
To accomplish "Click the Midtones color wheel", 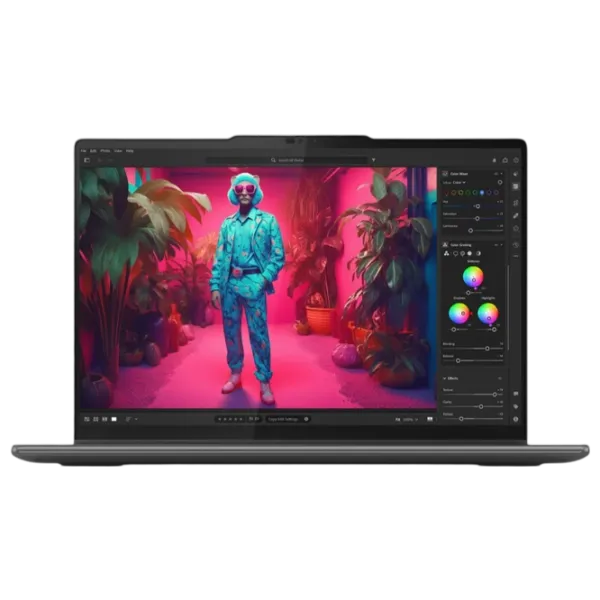I will 473,276.
